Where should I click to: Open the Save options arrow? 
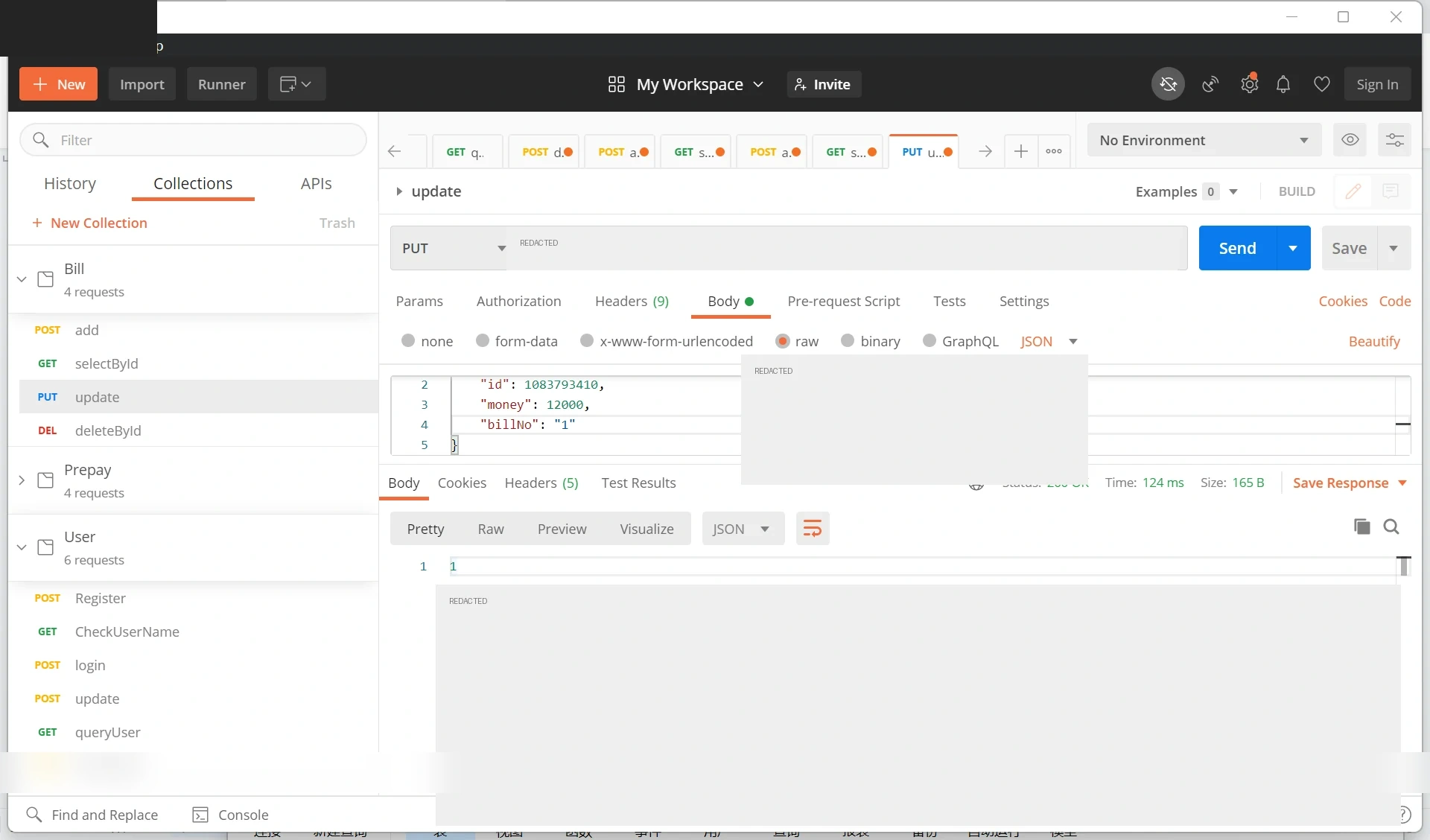point(1394,248)
